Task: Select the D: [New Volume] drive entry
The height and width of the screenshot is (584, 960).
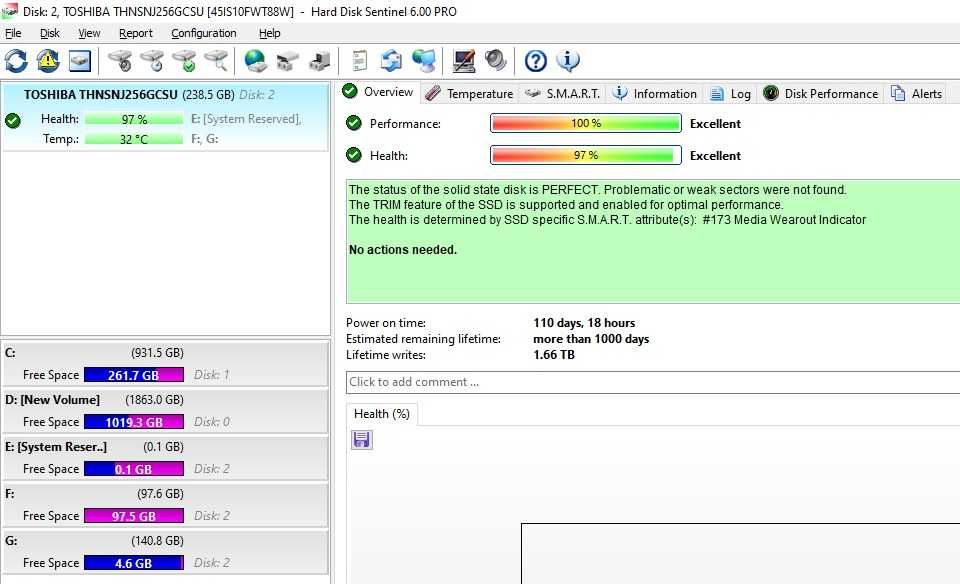Action: (x=165, y=411)
